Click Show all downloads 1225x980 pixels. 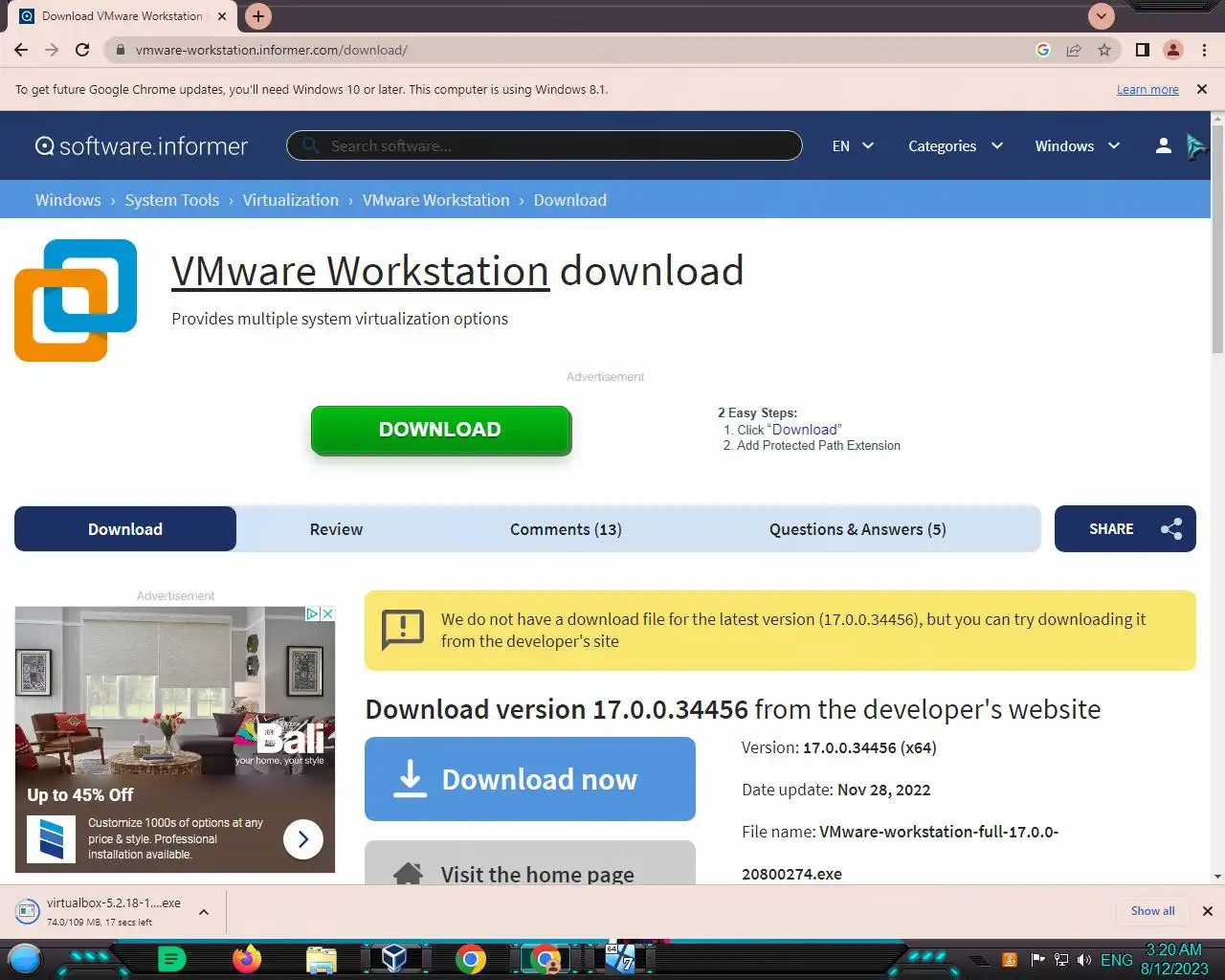click(x=1152, y=911)
